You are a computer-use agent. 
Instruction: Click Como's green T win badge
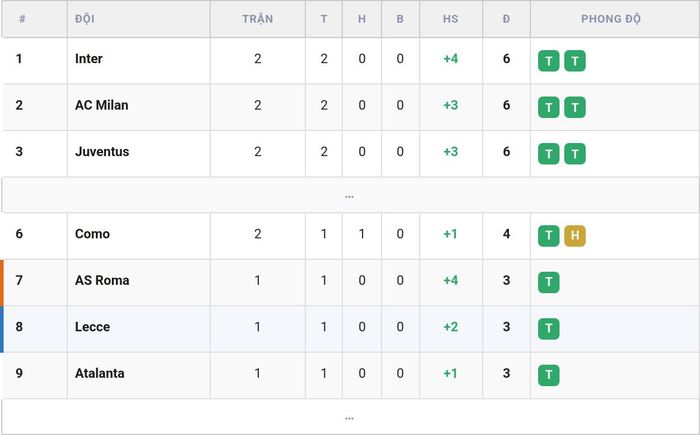548,236
